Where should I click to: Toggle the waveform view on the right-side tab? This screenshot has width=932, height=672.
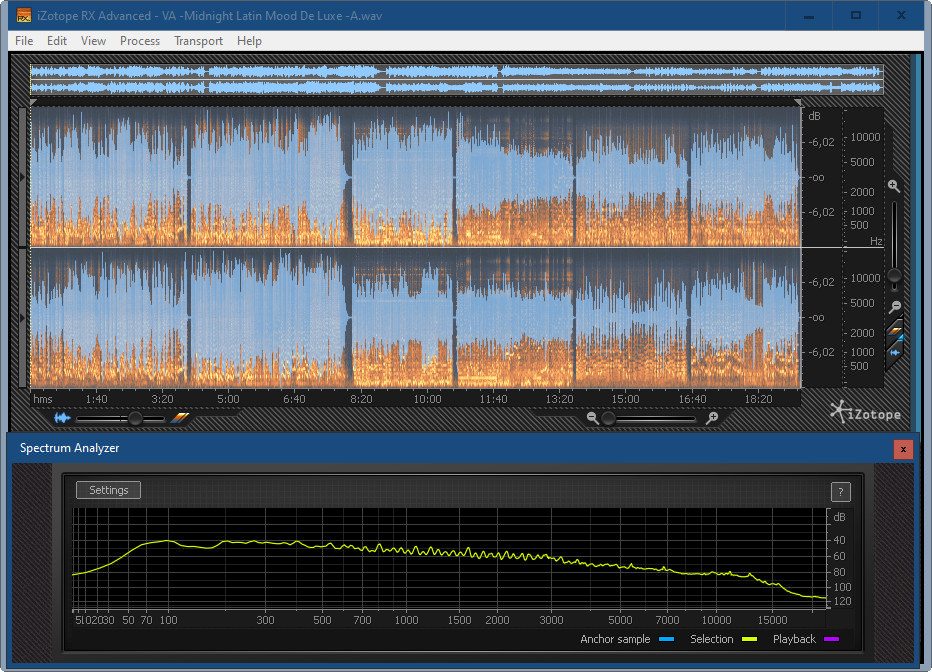895,351
